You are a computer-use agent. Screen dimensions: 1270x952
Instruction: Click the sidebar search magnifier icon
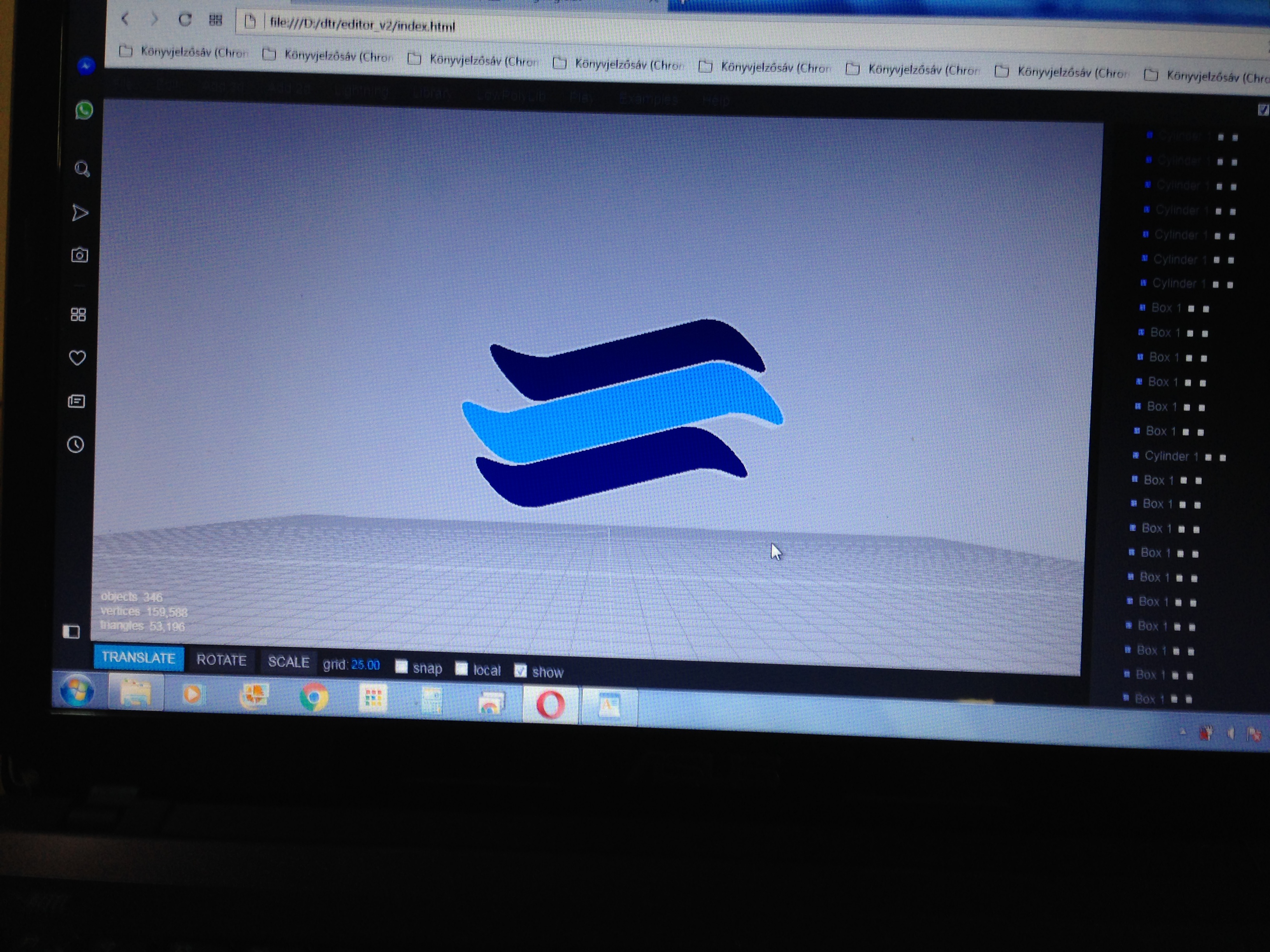pos(82,169)
